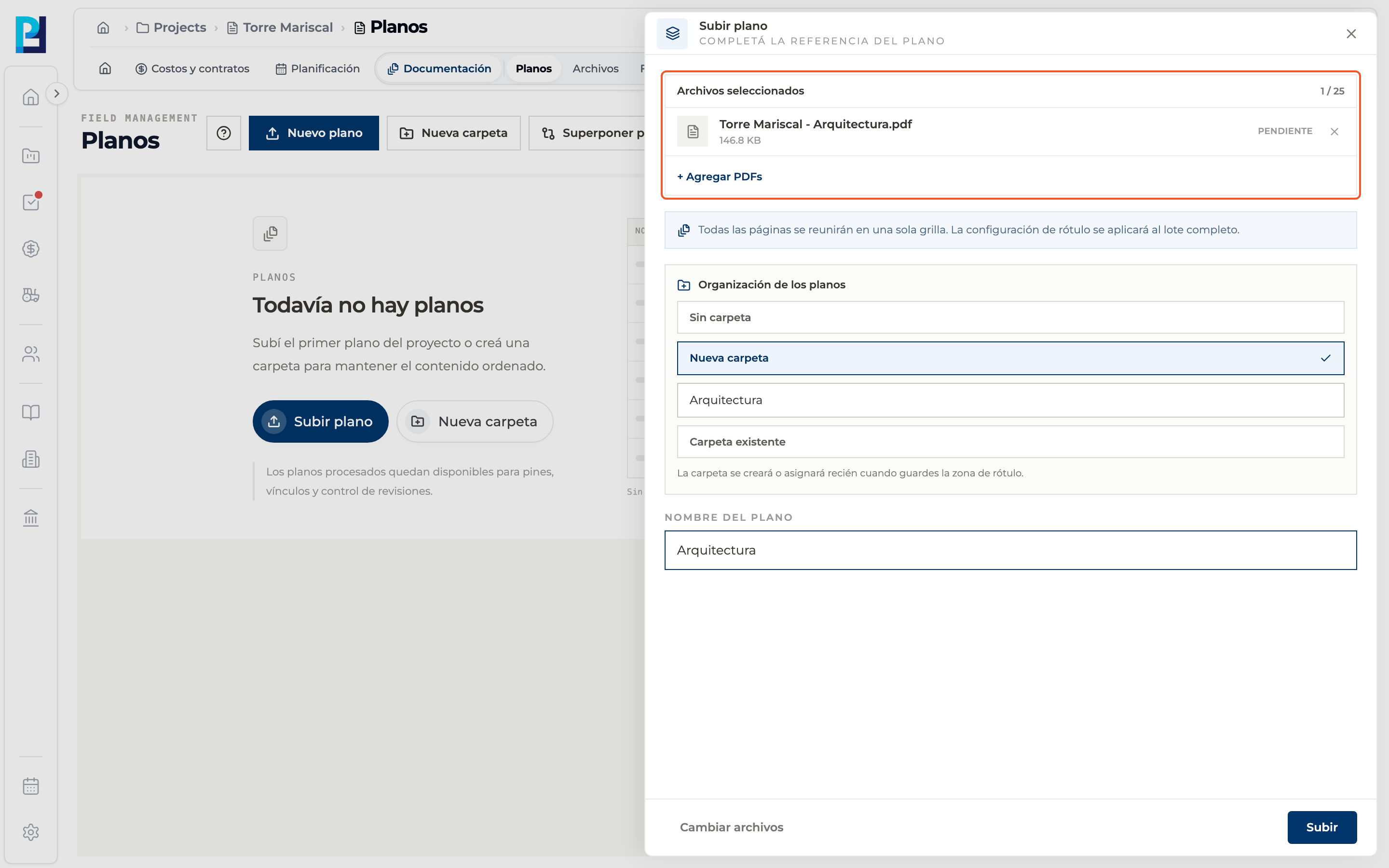Click the project home icon in the nav bar
Viewport: 1389px width, 868px height.
(x=105, y=68)
